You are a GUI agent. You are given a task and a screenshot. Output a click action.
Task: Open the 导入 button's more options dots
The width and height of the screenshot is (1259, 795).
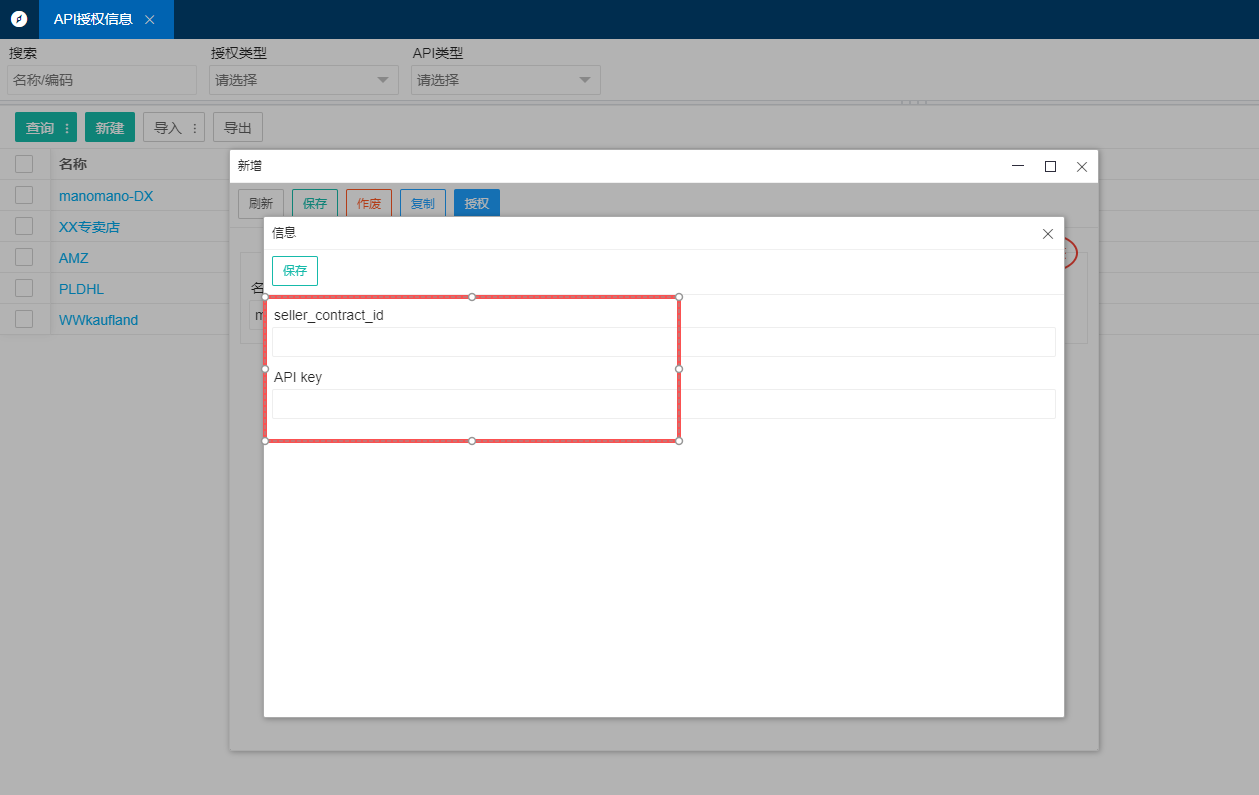pyautogui.click(x=195, y=128)
